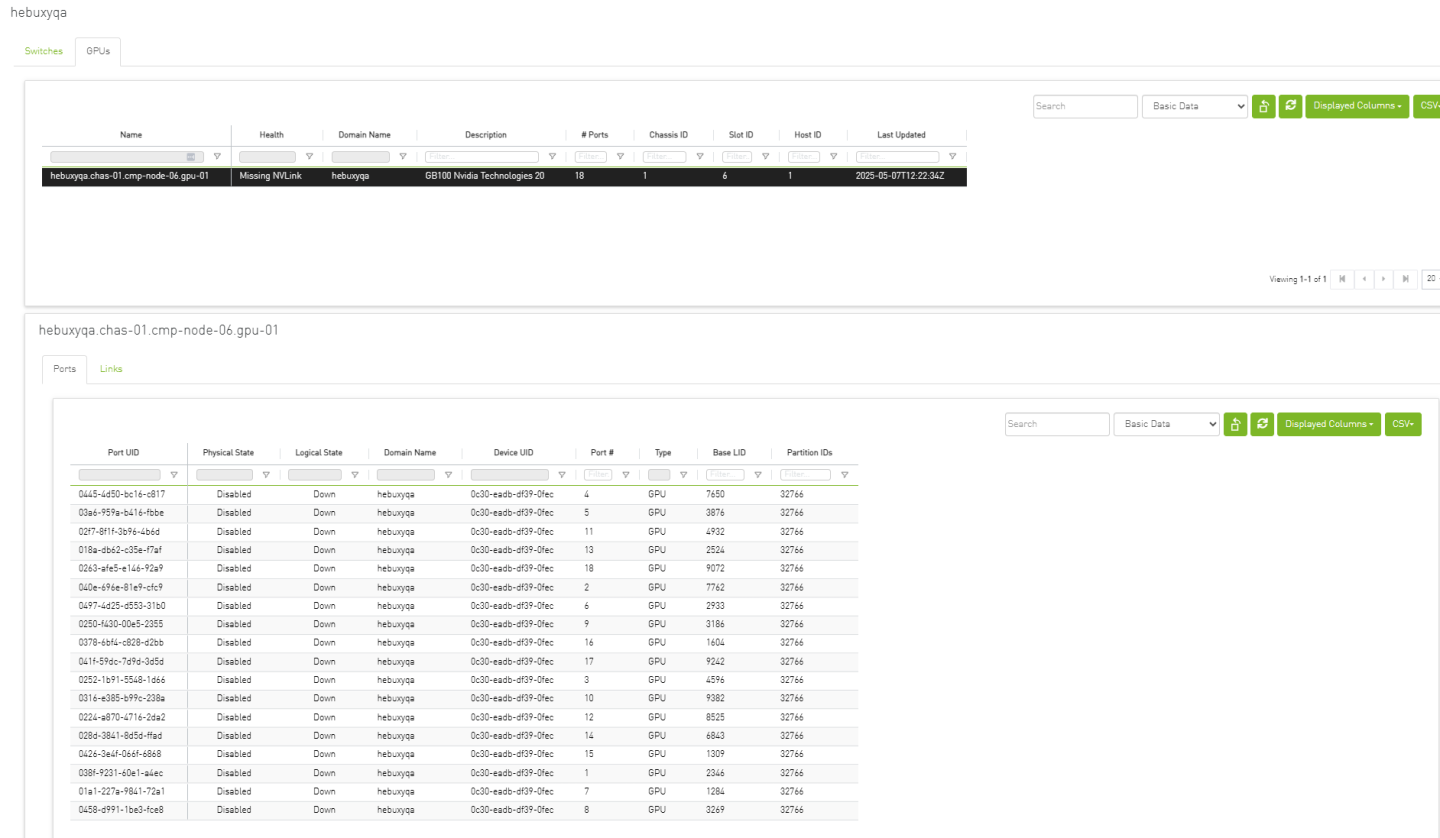
Task: Expand Displayed Columns menu in the Ports table
Action: click(1328, 424)
